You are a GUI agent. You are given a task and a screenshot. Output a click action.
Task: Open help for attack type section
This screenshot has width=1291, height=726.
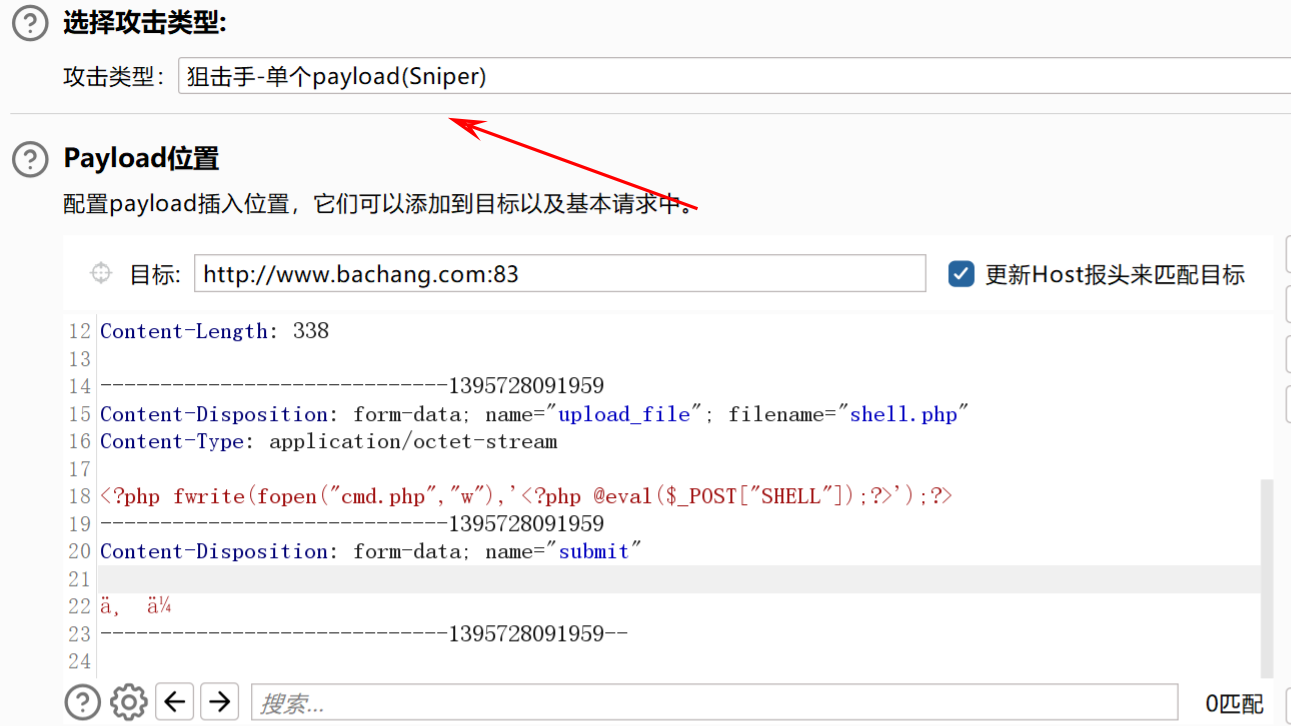pyautogui.click(x=30, y=22)
